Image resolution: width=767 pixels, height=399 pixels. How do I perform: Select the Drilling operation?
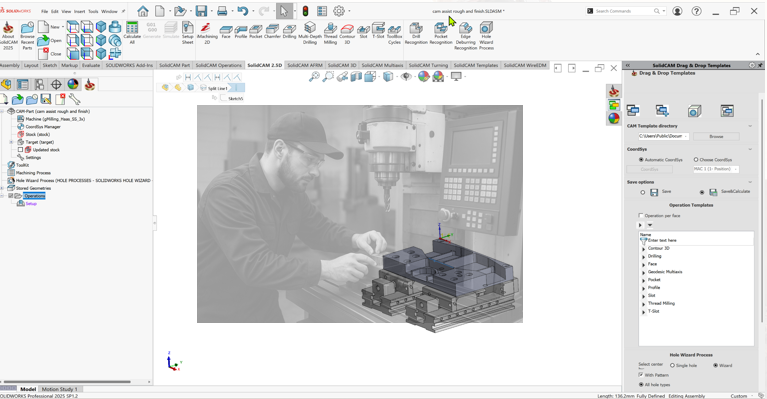pyautogui.click(x=290, y=32)
